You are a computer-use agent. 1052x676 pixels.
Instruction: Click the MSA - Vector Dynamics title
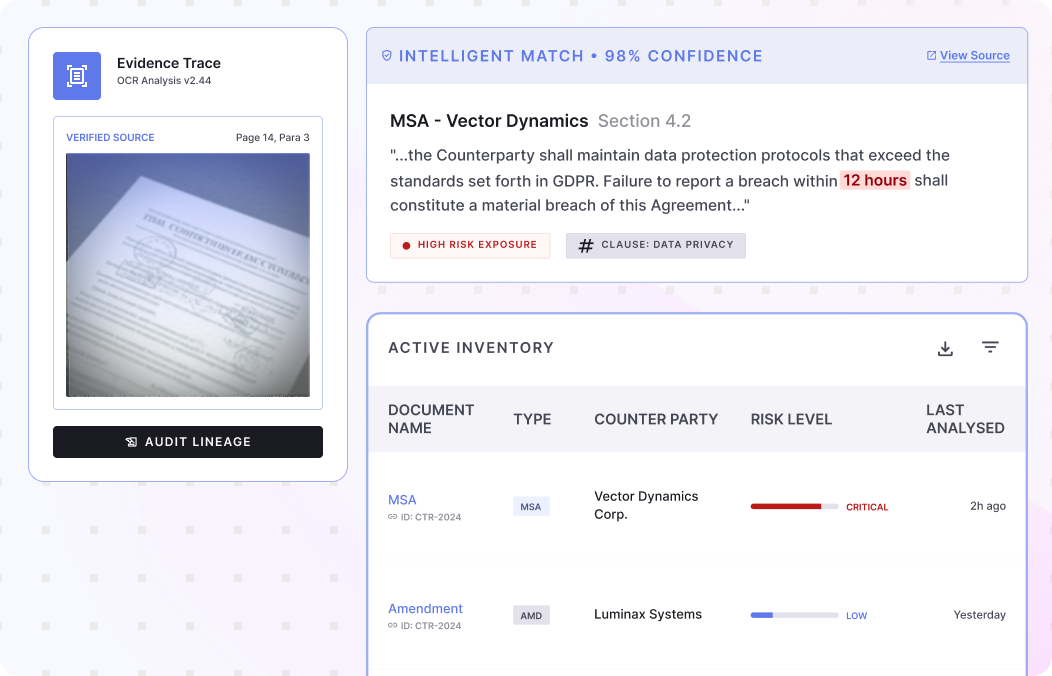488,121
